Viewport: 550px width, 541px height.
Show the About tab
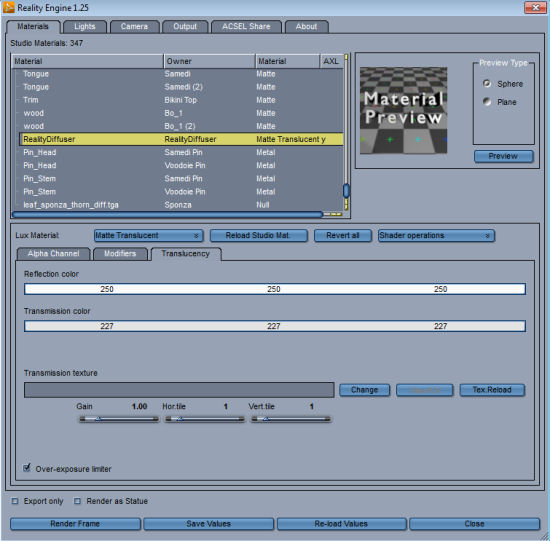[306, 27]
